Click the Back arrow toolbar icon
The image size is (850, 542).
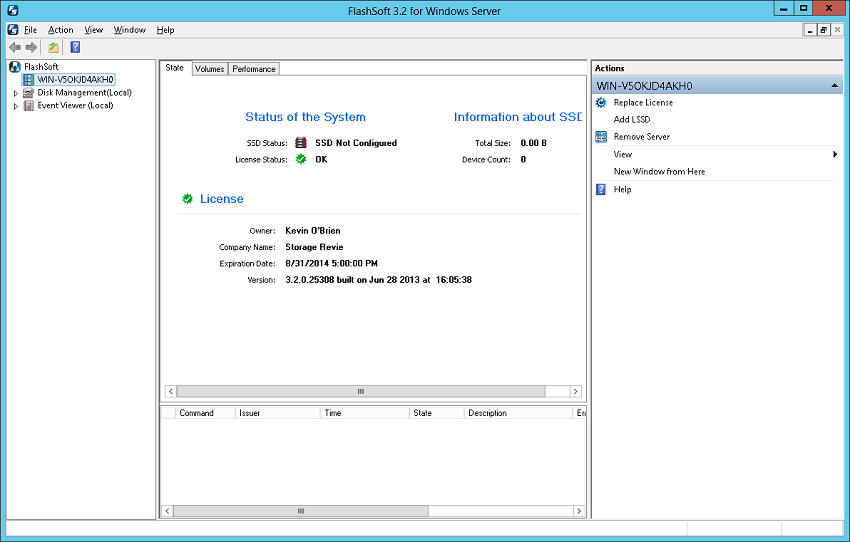[15, 47]
